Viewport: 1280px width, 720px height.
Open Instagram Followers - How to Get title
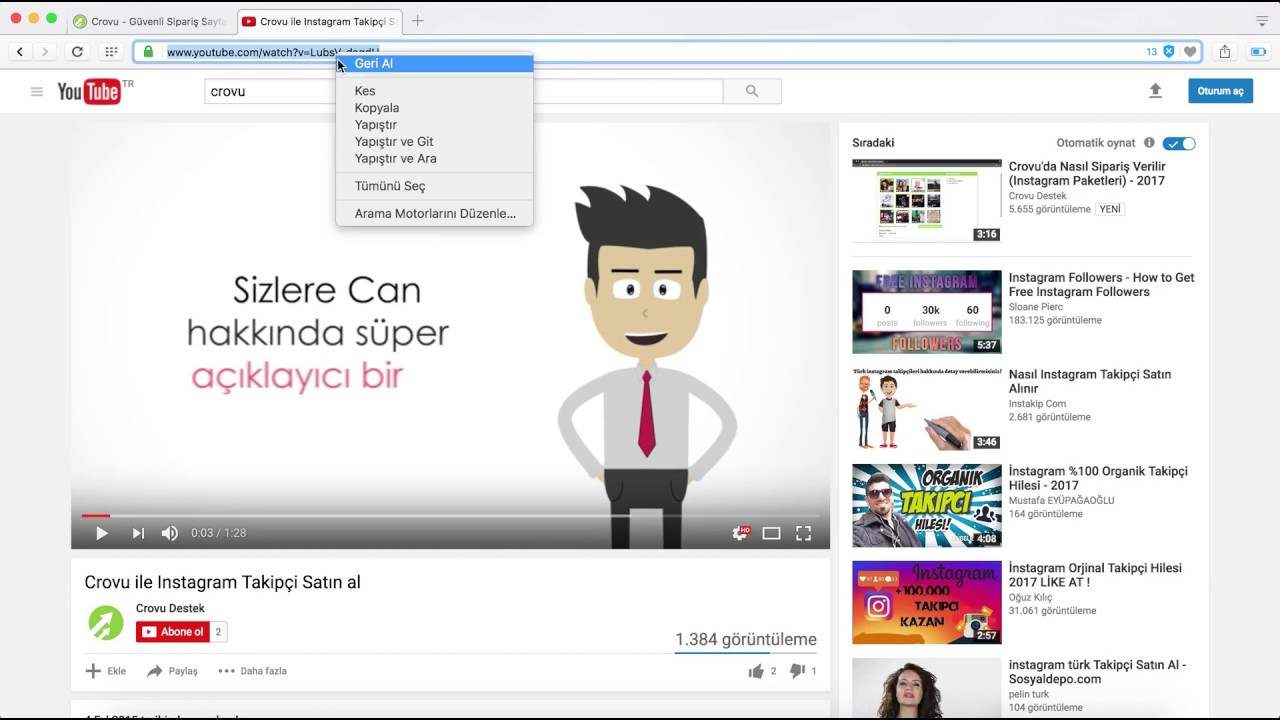(1101, 285)
